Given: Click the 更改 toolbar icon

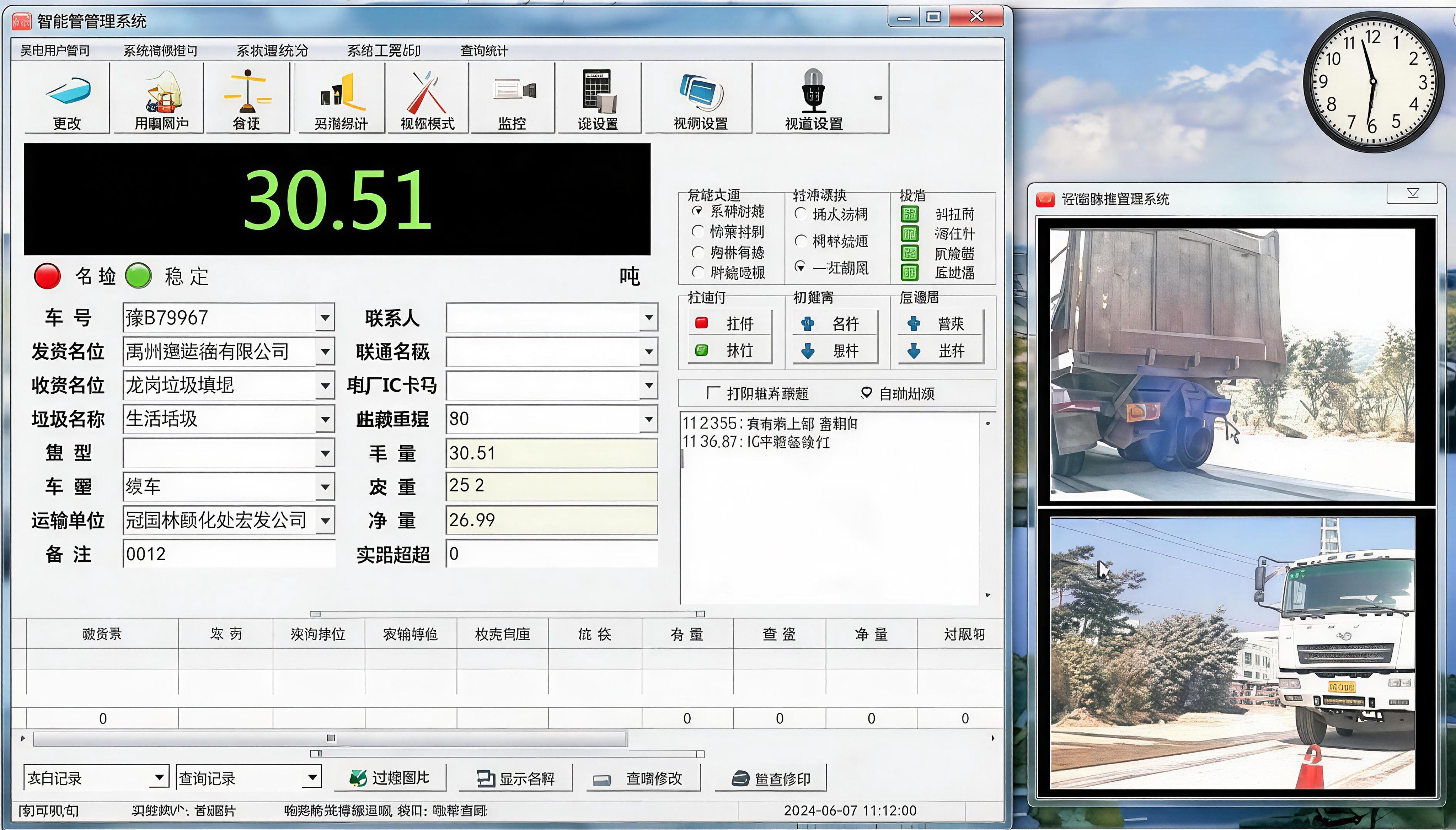Looking at the screenshot, I should (67, 97).
